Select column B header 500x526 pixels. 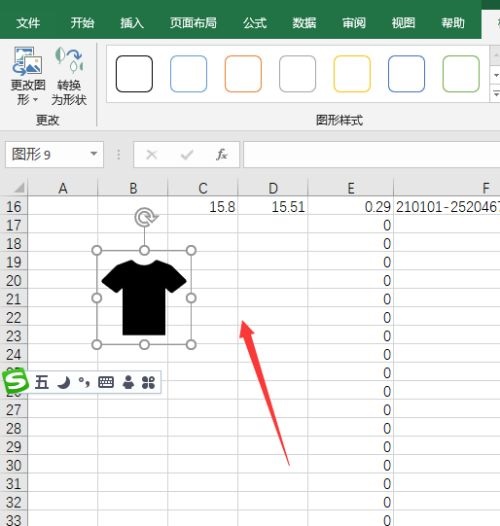pyautogui.click(x=133, y=188)
